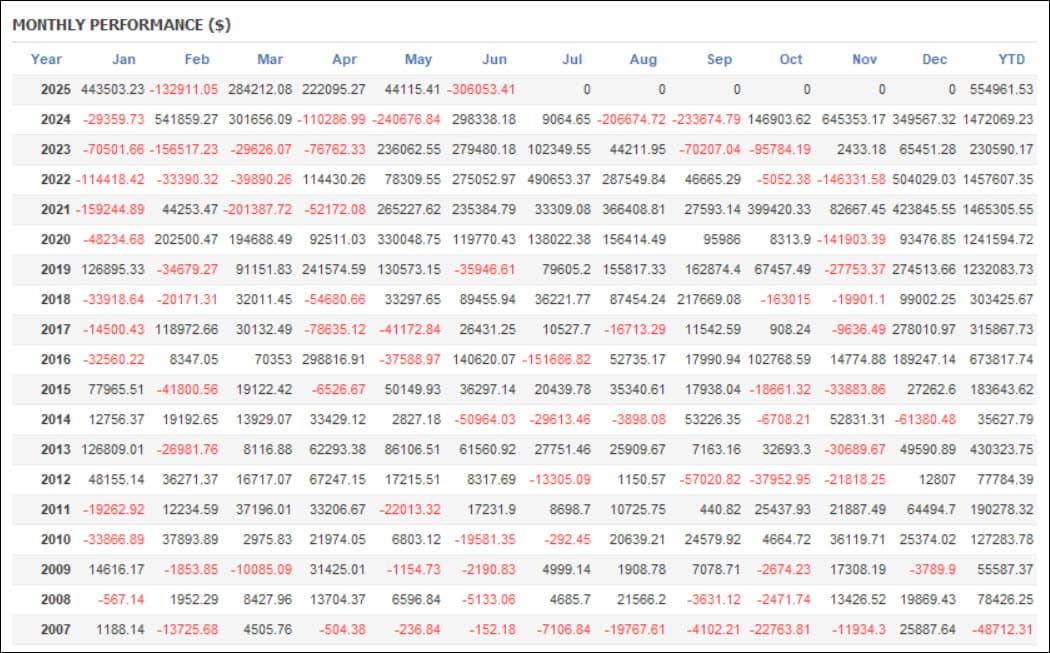Viewport: 1050px width, 653px height.
Task: Click the 2022 July value 490653.37
Action: pyautogui.click(x=559, y=179)
